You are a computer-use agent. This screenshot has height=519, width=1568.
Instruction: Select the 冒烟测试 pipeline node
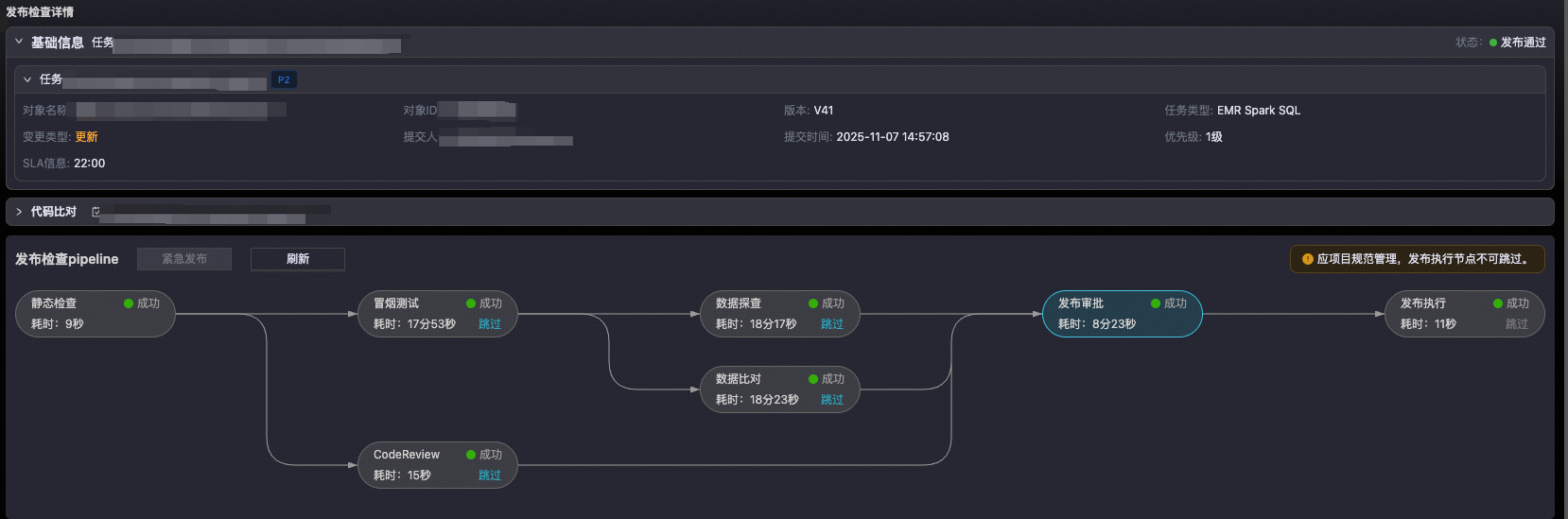(416, 314)
